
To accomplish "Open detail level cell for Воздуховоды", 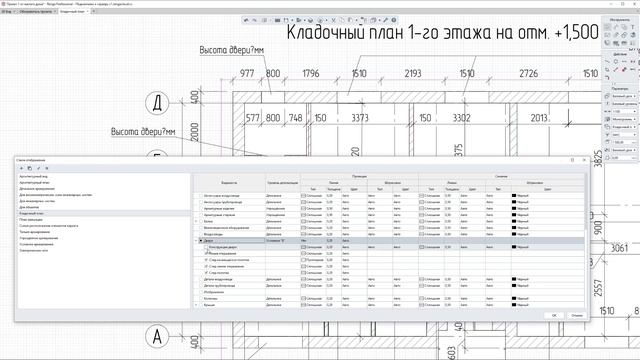I will [x=282, y=234].
